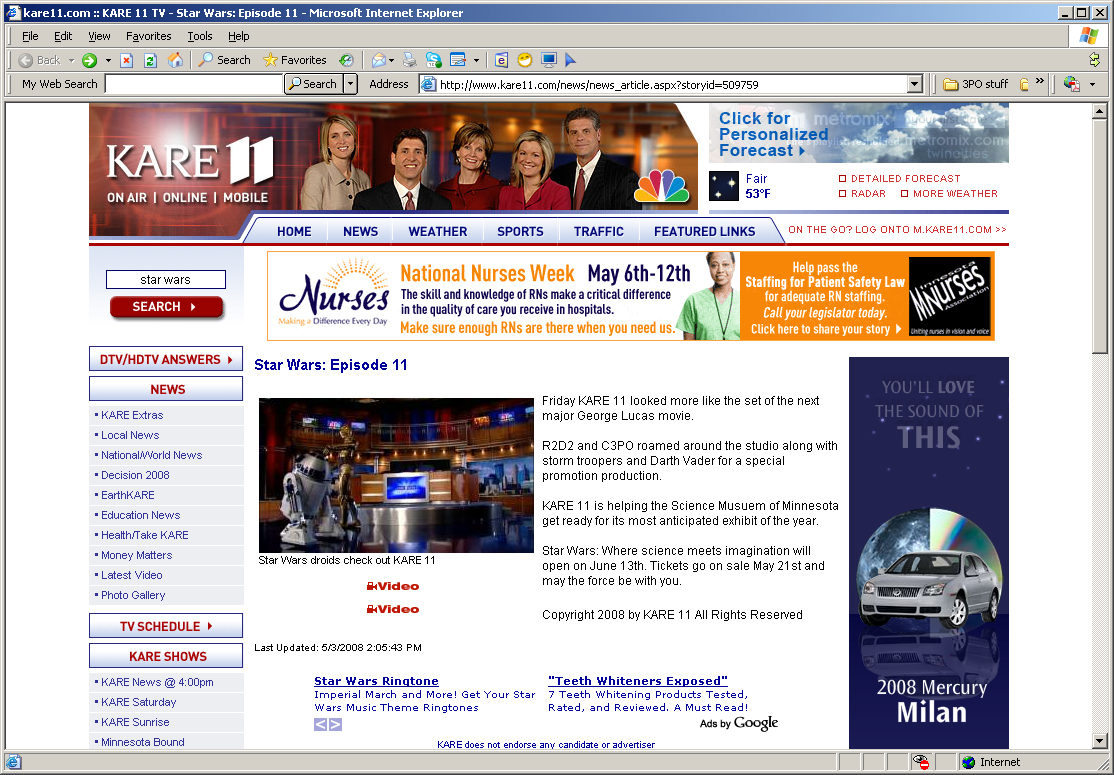Click the Refresh page icon
1114x775 pixels.
(x=151, y=60)
